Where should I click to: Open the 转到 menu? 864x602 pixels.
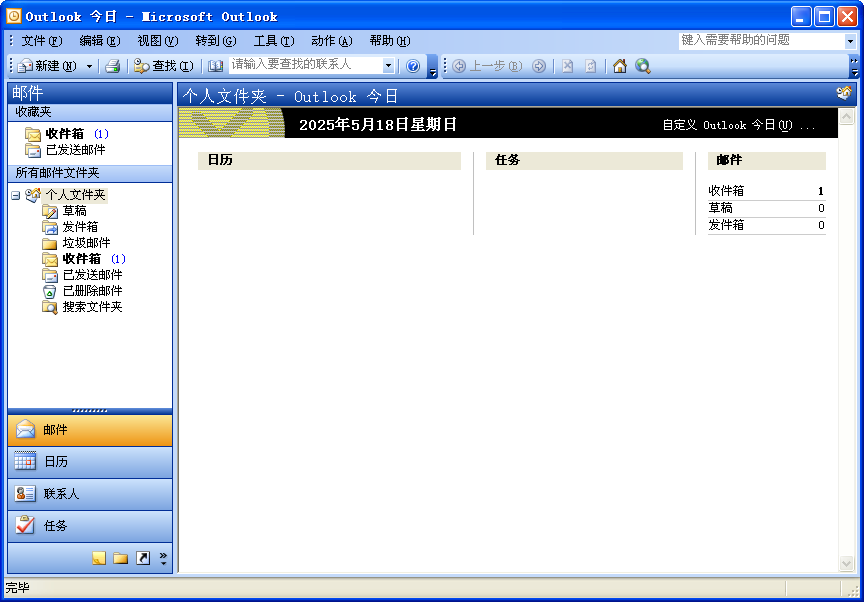pyautogui.click(x=216, y=41)
